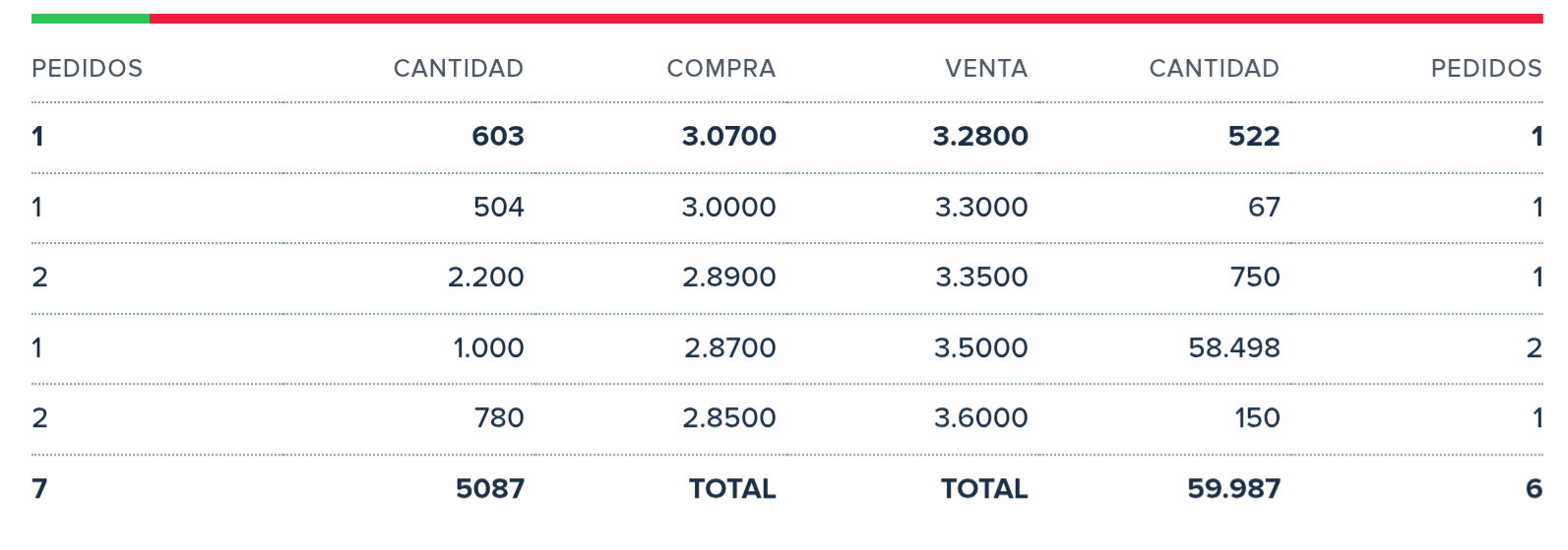Screen dimensions: 1568x550
Task: Select the 3.5000 sell price row
Action: [x=981, y=347]
